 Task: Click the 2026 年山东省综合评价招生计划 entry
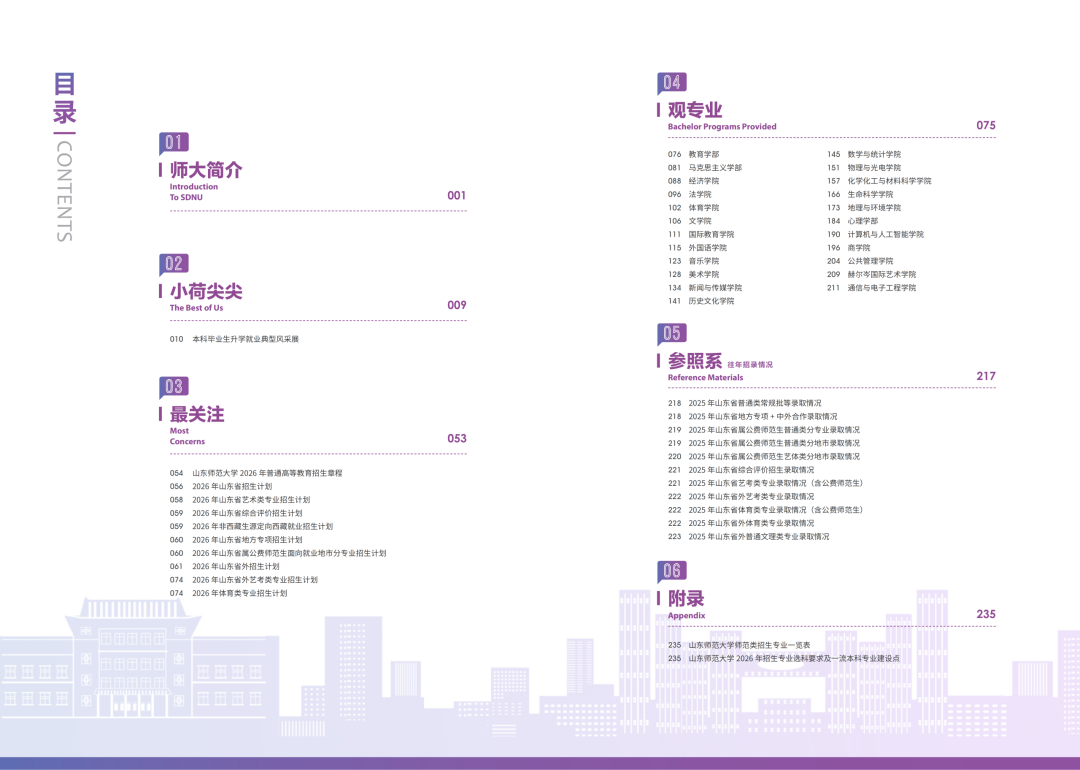coord(236,513)
